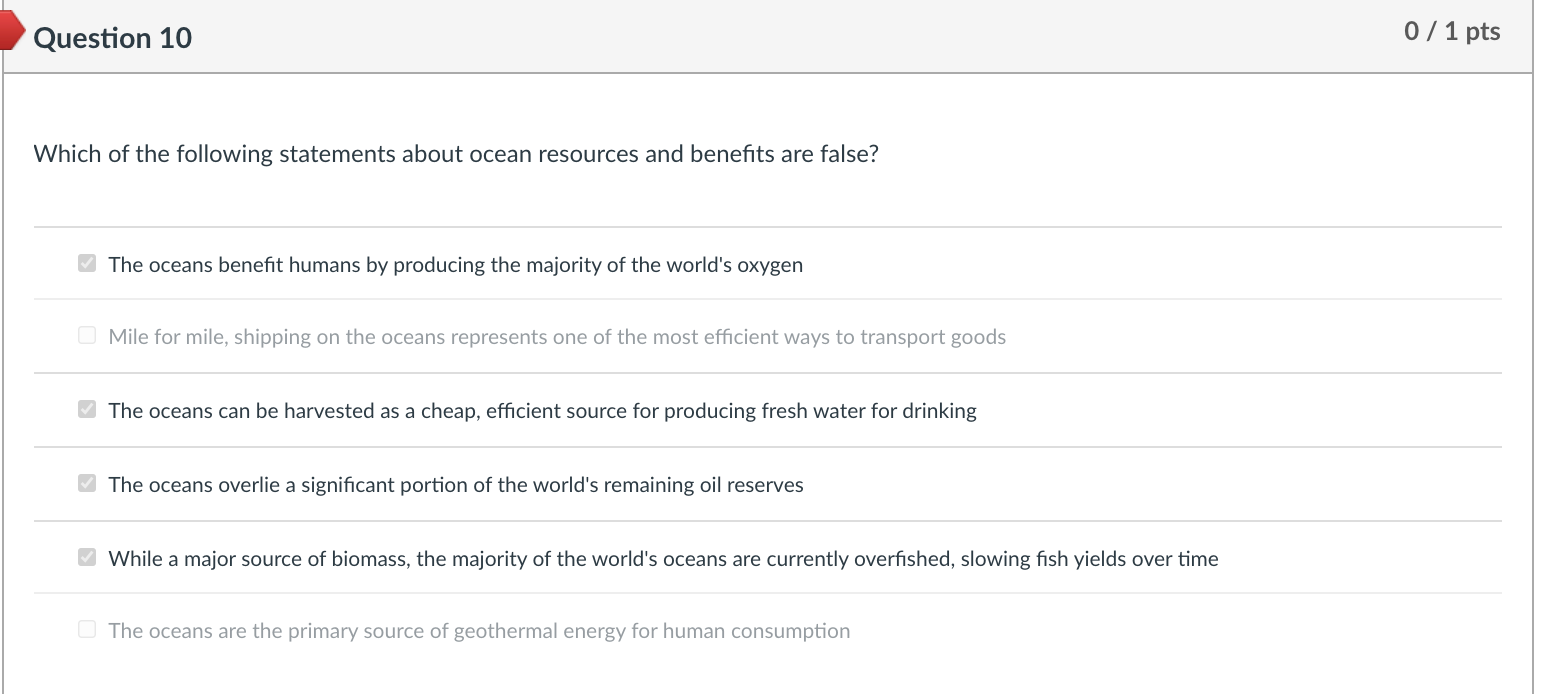
Task: Select the answer about world's oxygen production
Action: (x=456, y=264)
